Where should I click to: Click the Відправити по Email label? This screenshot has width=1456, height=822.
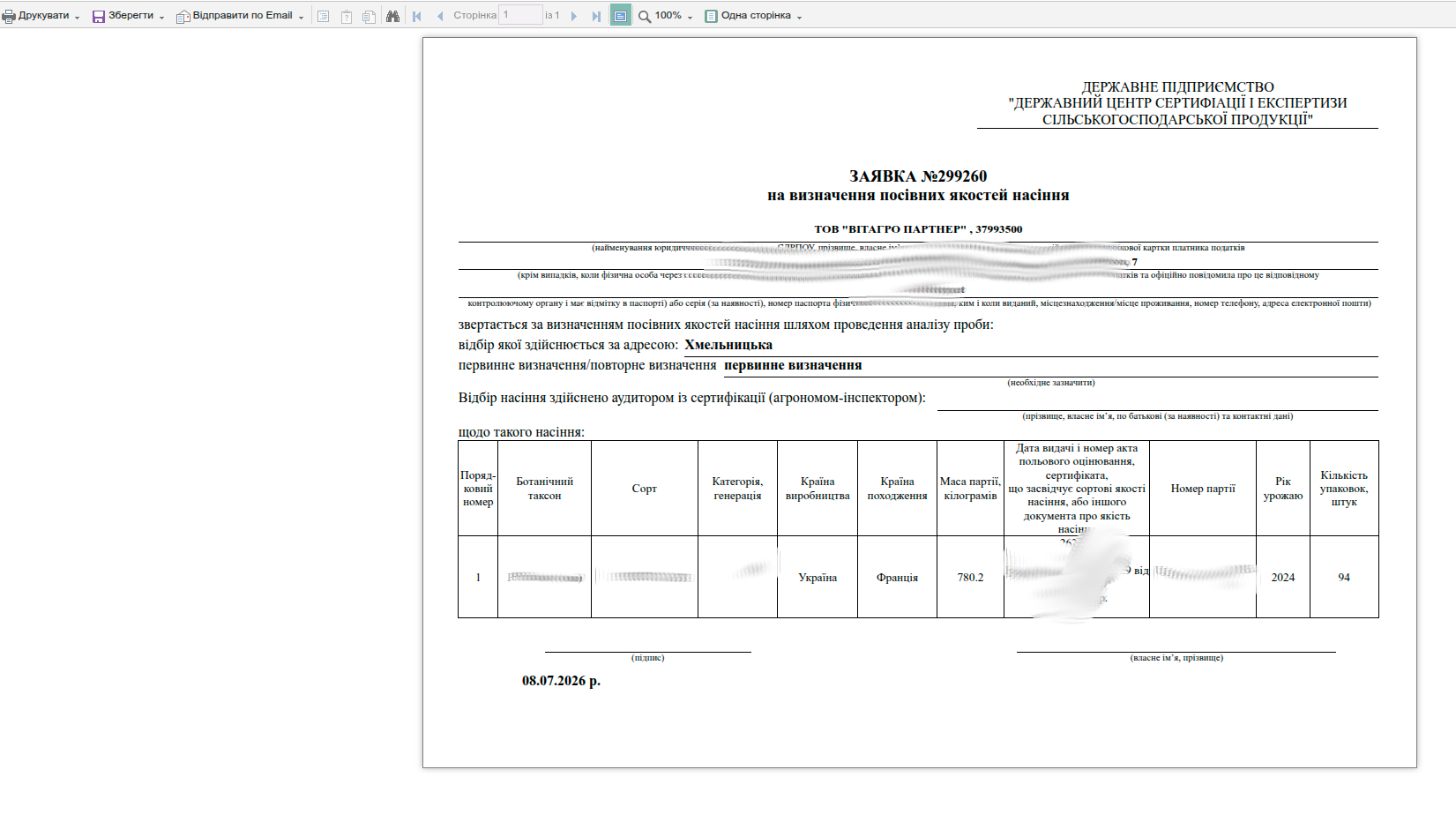(243, 16)
